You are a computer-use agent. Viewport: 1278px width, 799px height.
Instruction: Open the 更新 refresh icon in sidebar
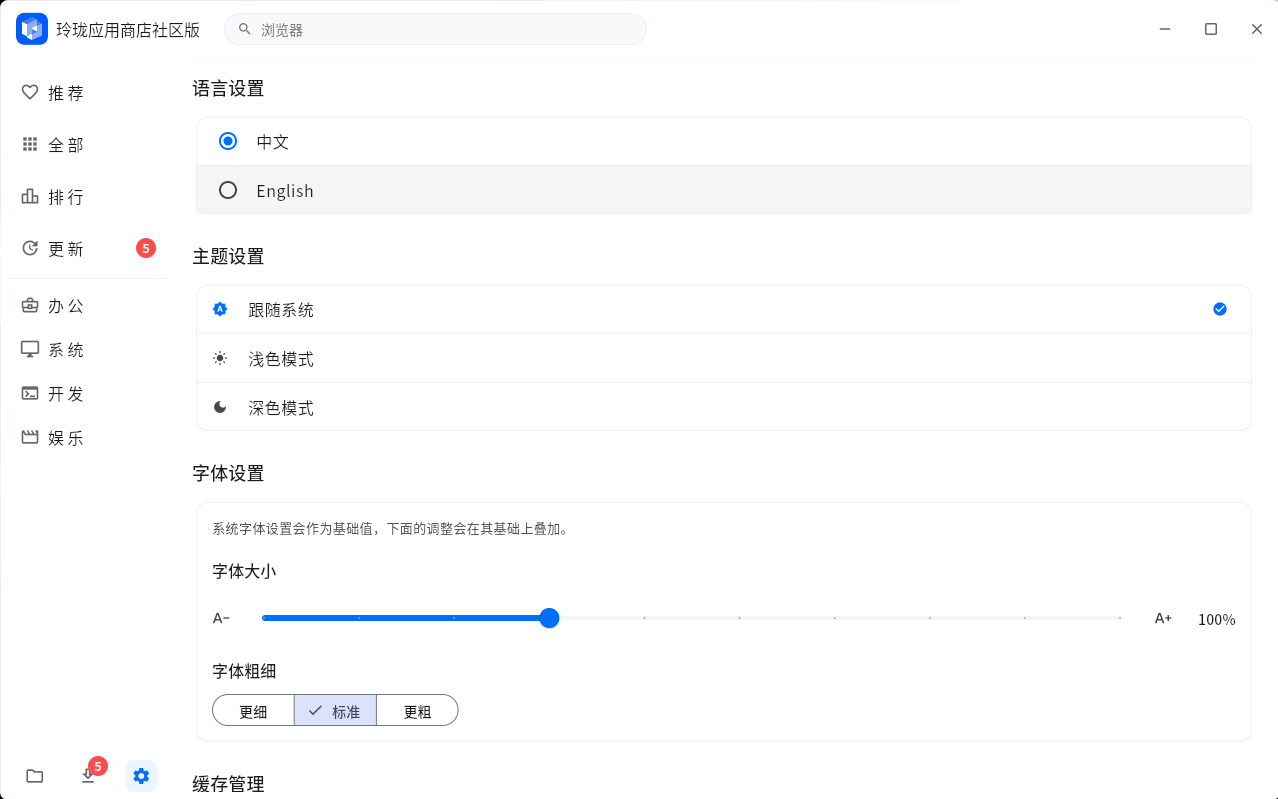click(x=30, y=249)
